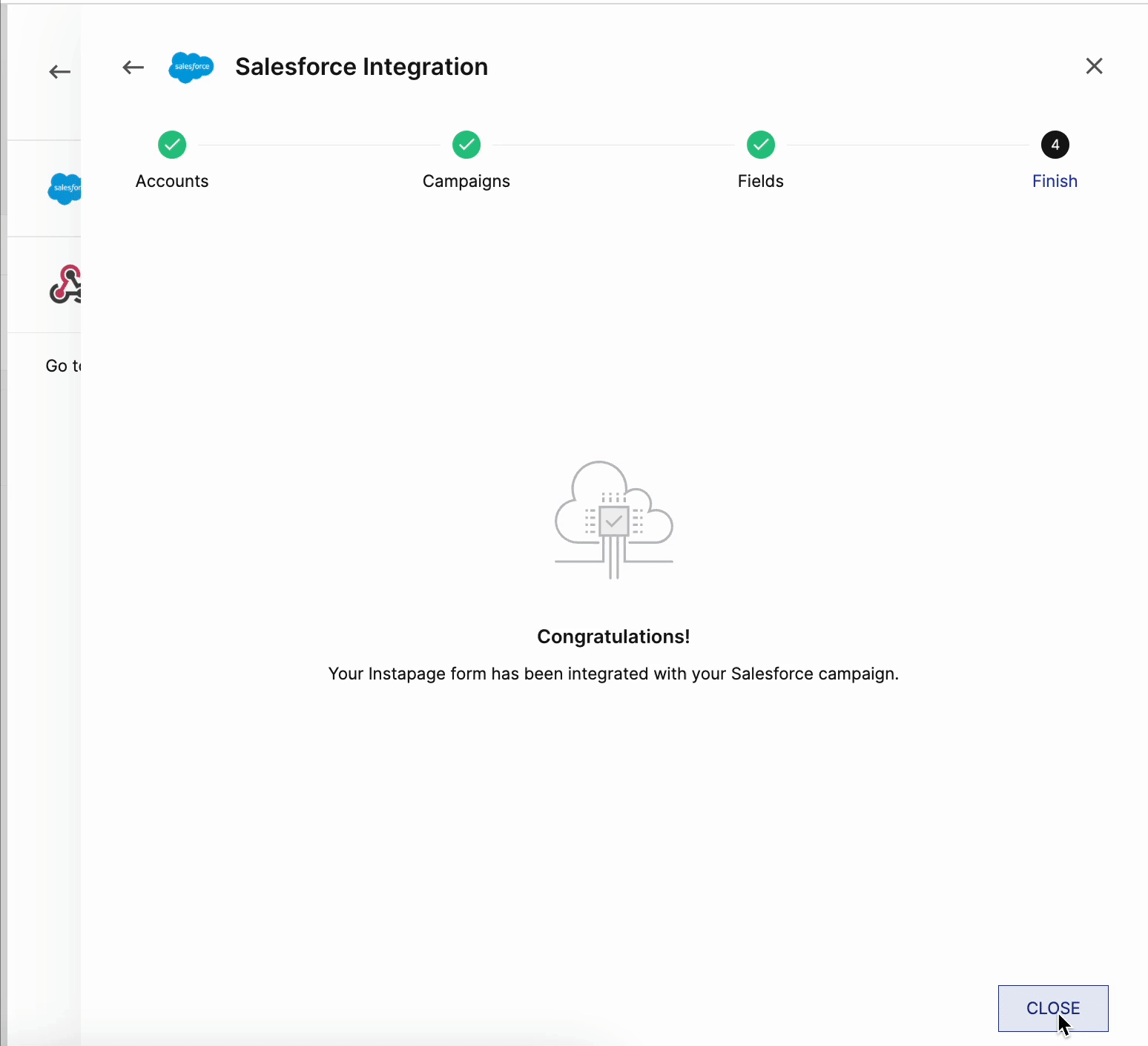Click the Salesforce Integration title
This screenshot has height=1046, width=1148.
pyautogui.click(x=362, y=67)
